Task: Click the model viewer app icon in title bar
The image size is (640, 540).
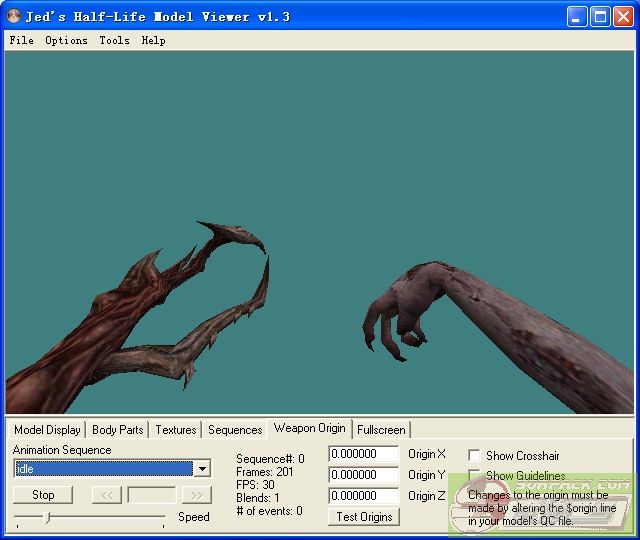Action: coord(14,17)
